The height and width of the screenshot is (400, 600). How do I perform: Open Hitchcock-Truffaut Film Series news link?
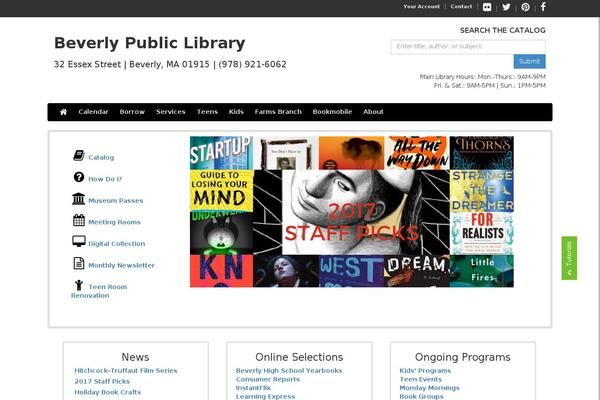(x=126, y=371)
